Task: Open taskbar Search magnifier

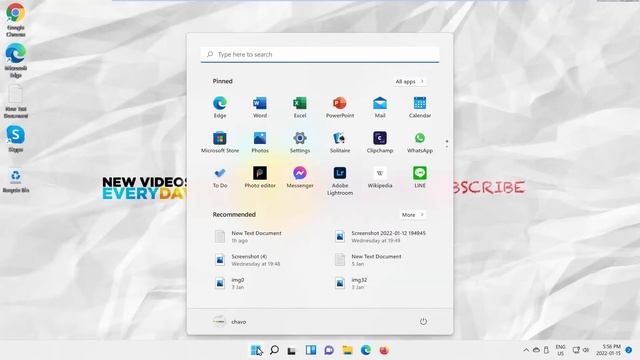Action: (274, 350)
